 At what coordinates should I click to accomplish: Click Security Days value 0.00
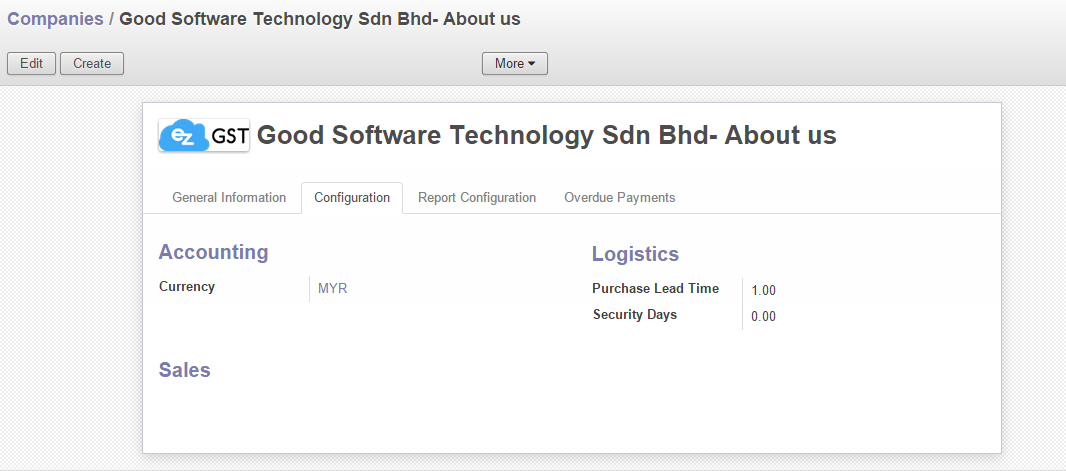click(x=763, y=316)
